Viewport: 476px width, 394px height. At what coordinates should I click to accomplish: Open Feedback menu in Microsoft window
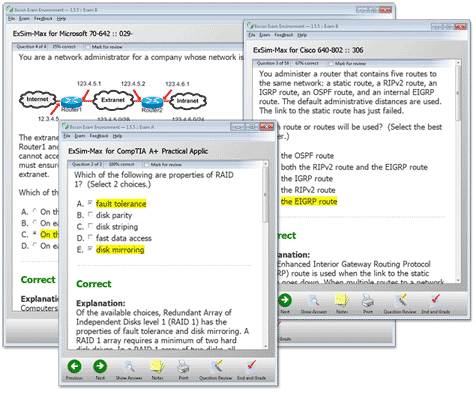point(43,19)
